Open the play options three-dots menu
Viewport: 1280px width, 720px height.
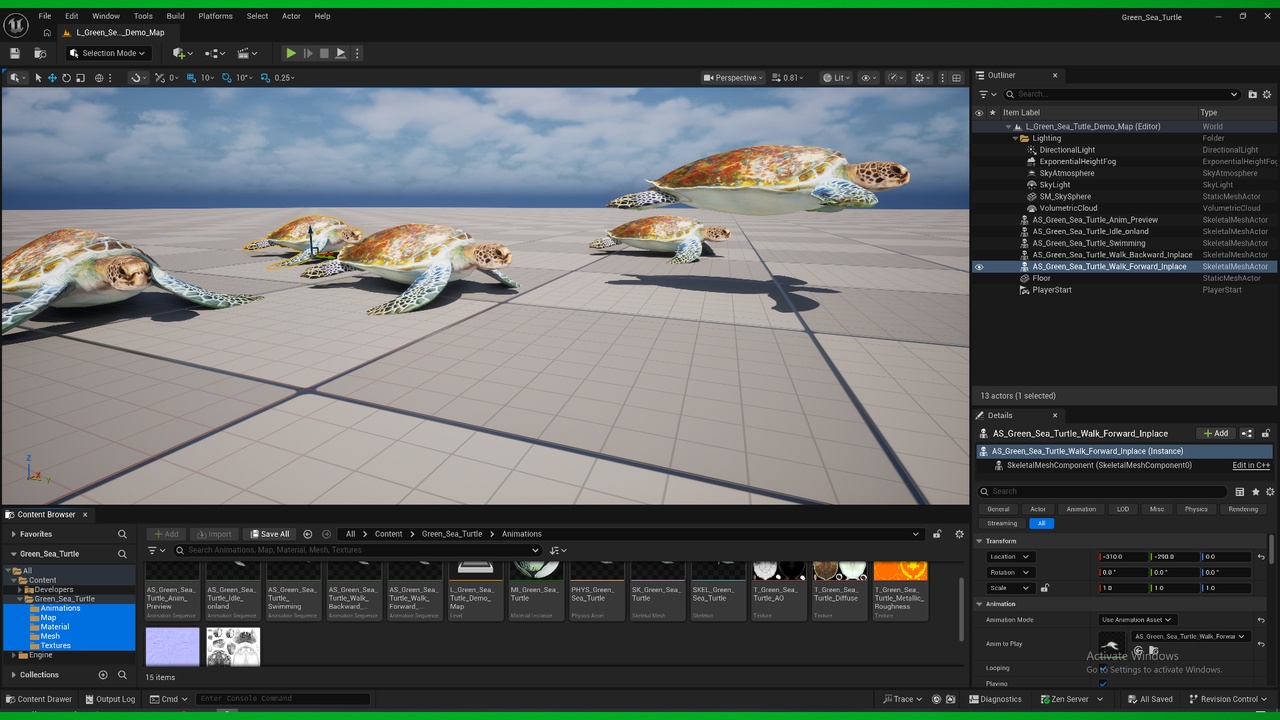coord(357,53)
